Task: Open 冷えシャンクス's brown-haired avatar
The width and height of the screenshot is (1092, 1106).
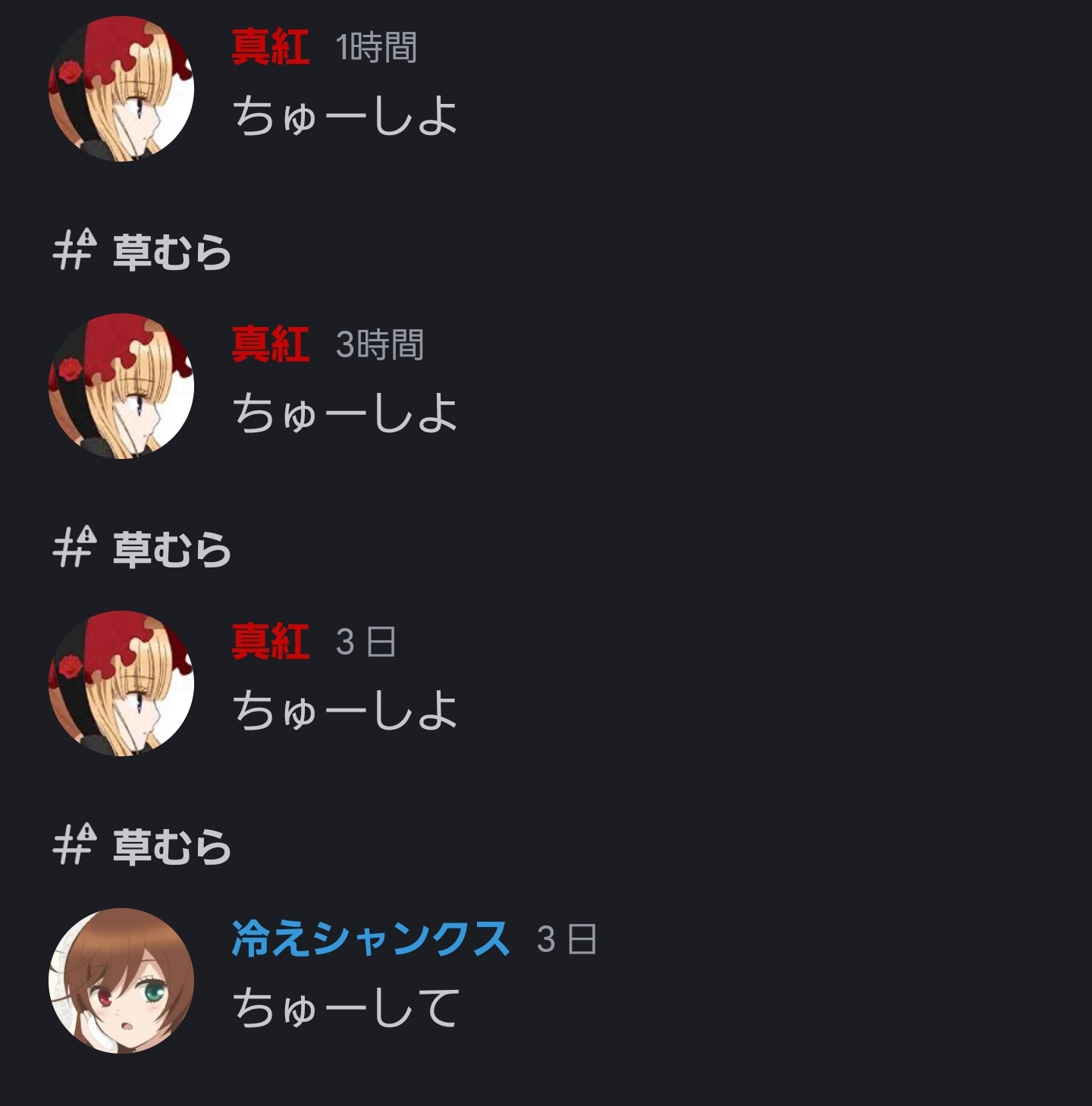Action: (121, 981)
